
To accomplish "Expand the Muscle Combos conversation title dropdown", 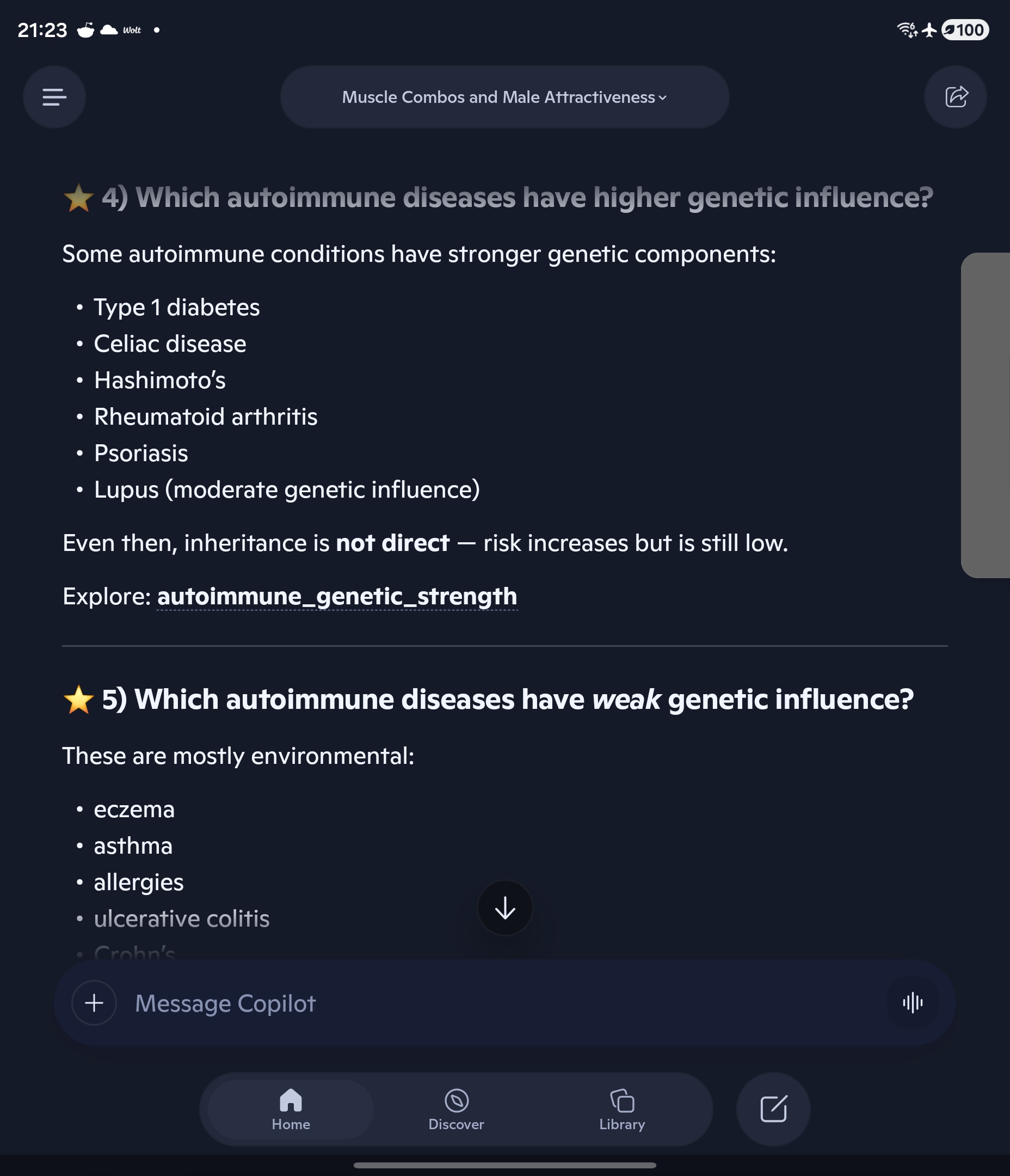I will [504, 97].
